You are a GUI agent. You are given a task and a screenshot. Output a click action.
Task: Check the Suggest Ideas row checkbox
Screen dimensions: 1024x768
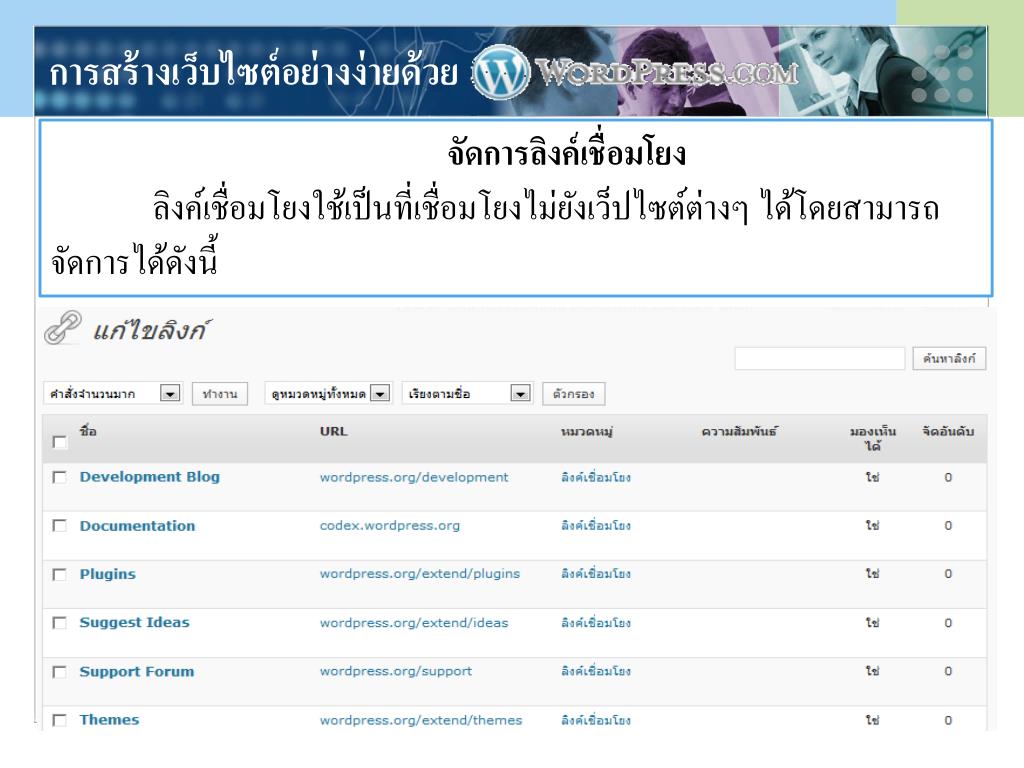(x=59, y=623)
